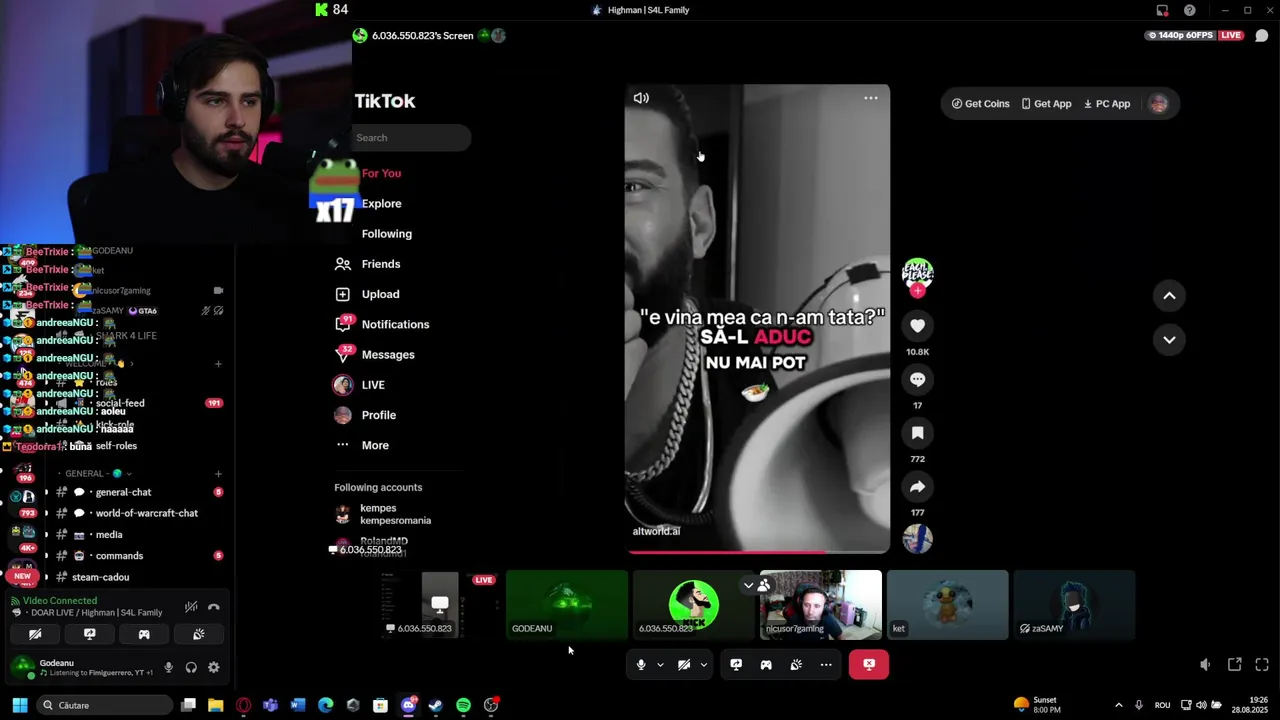
Task: Expand the More menu in TikTok sidebar
Action: coord(362,445)
